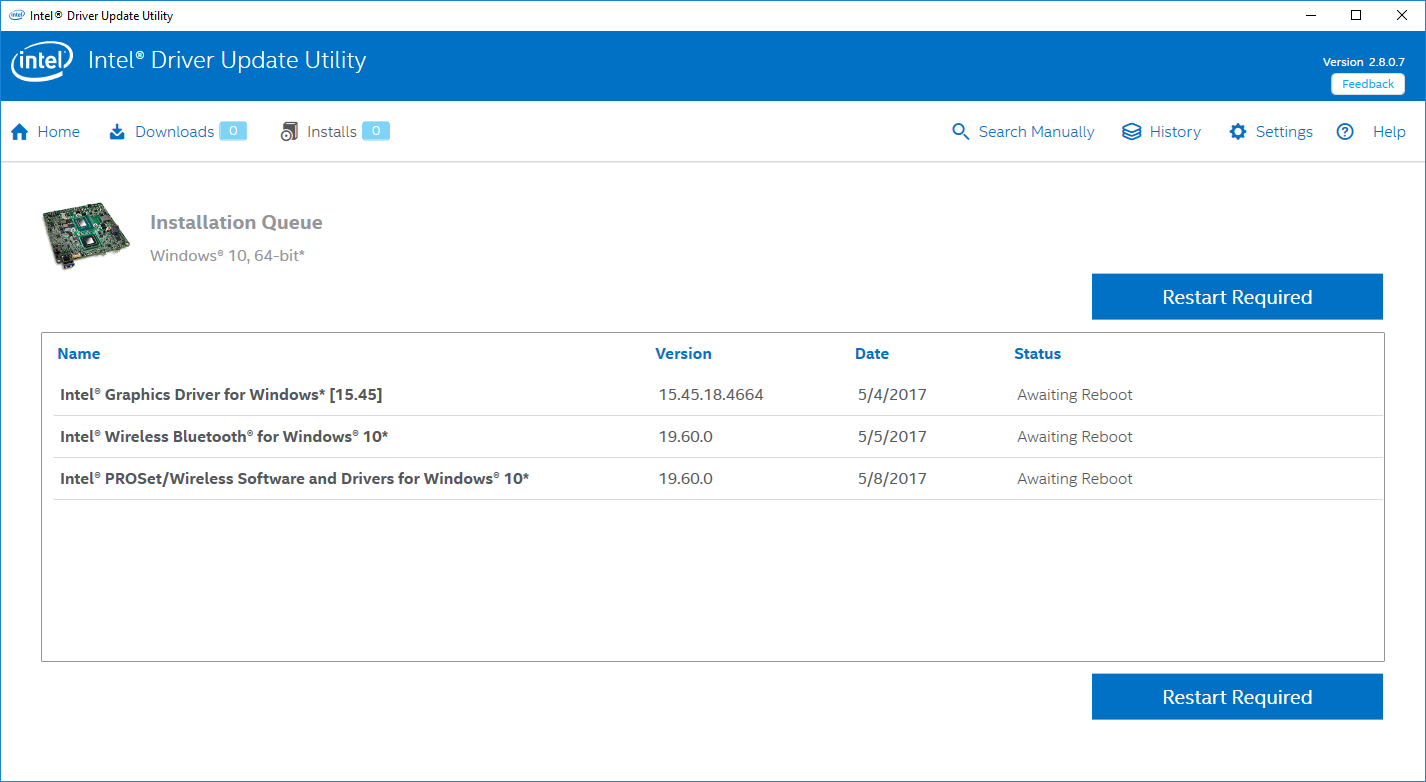Click the Installs disc icon

(289, 132)
